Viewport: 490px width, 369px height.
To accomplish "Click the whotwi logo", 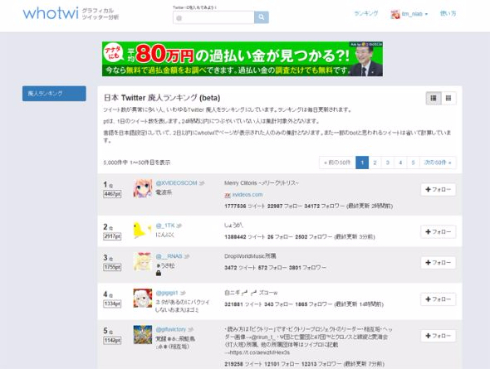I will pyautogui.click(x=51, y=14).
